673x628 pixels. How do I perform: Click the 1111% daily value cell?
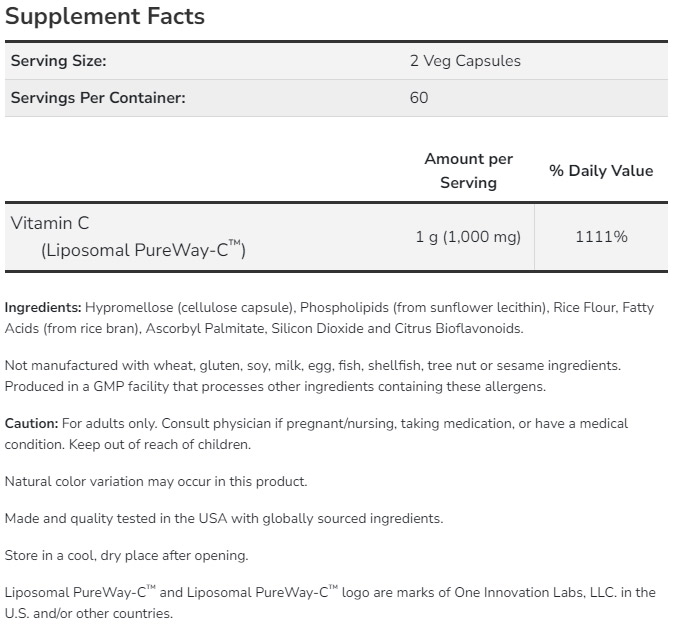coord(601,237)
